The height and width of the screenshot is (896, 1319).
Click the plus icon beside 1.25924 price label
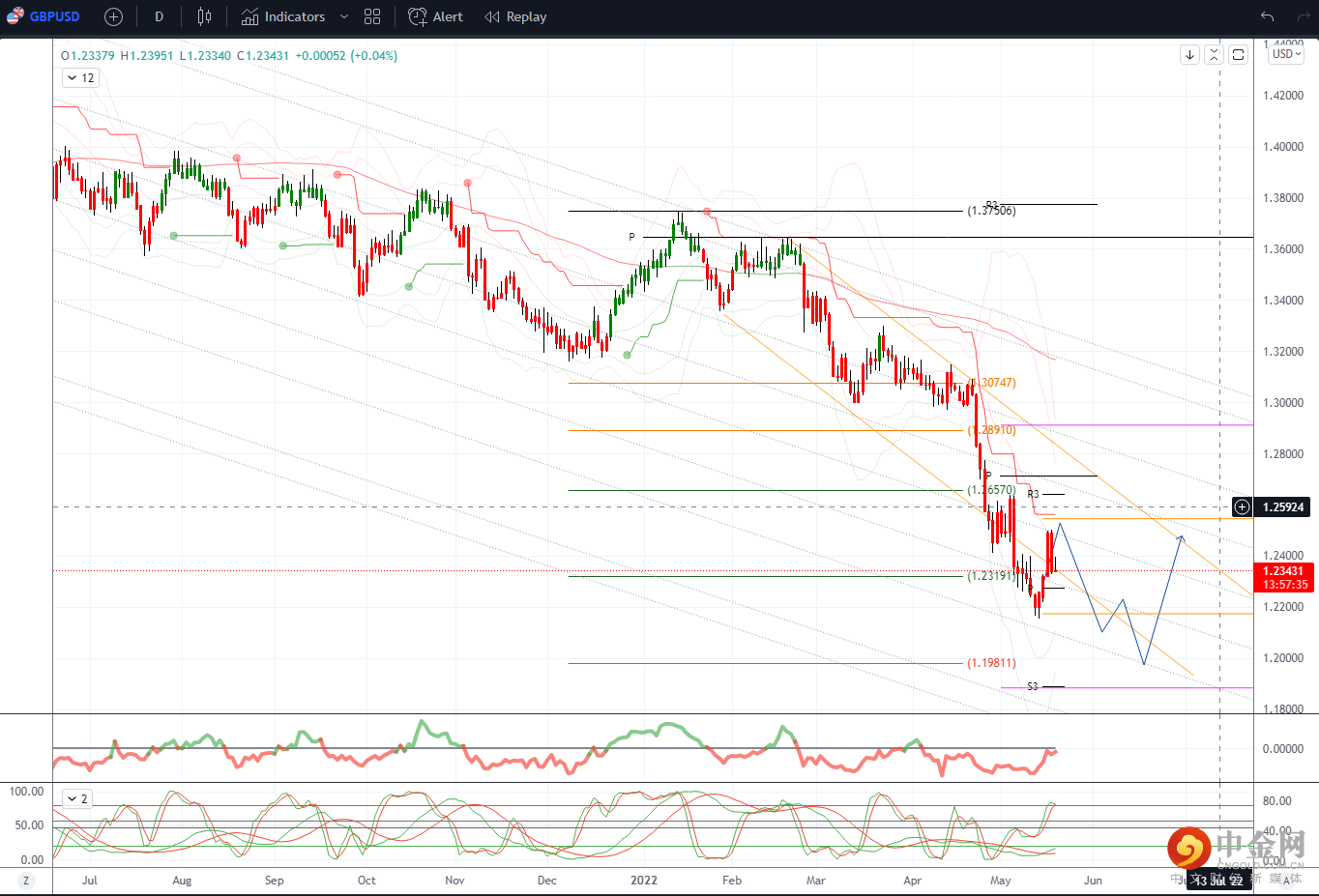1242,507
